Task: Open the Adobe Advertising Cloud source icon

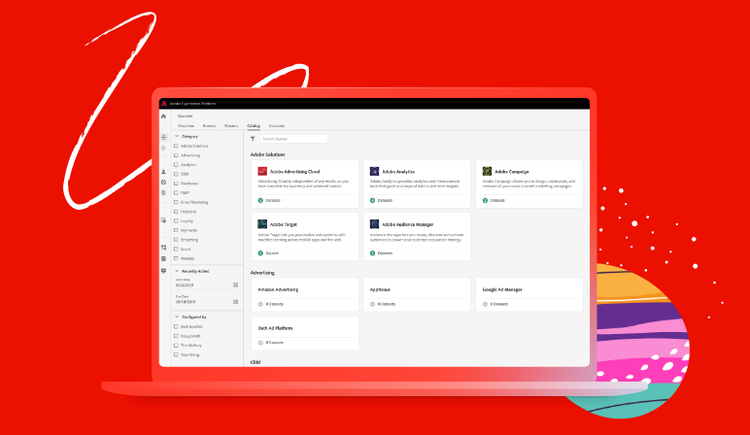Action: [x=262, y=172]
